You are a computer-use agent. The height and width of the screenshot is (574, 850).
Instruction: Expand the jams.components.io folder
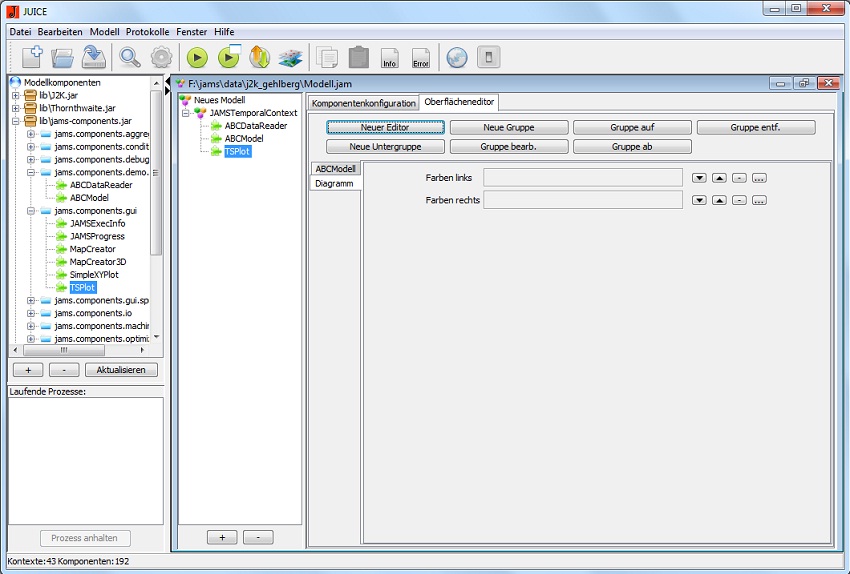click(31, 313)
